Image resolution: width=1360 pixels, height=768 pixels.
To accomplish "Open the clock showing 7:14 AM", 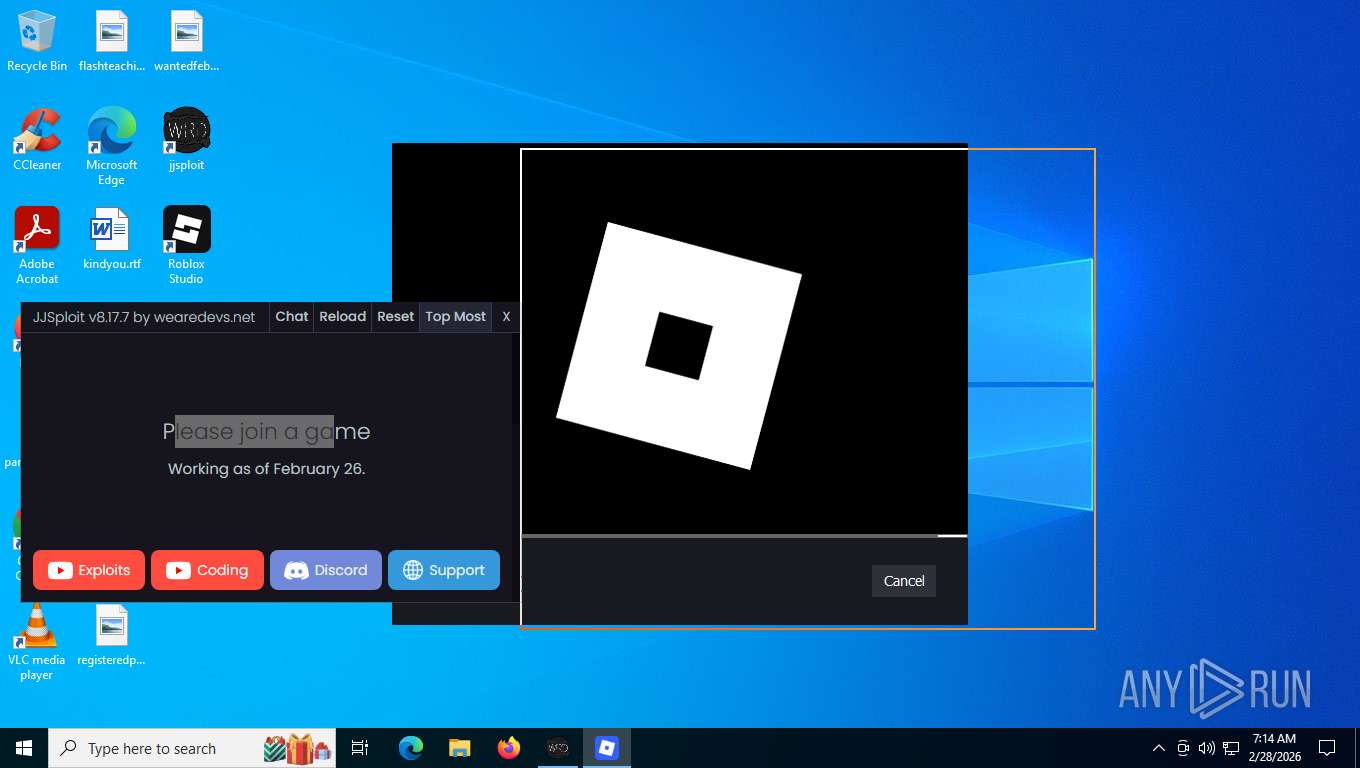I will (1274, 748).
